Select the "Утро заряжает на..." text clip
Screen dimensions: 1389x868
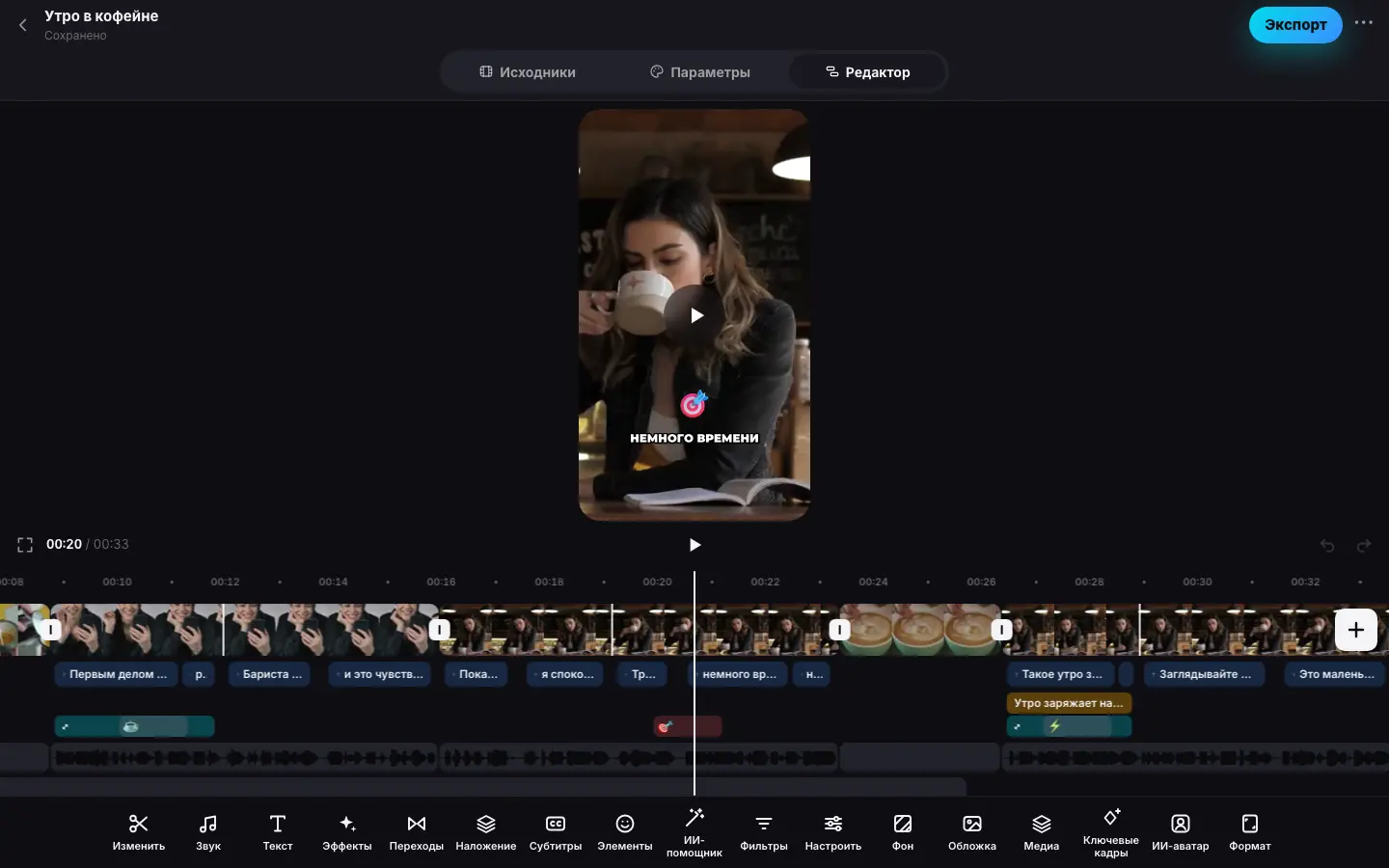pos(1069,703)
